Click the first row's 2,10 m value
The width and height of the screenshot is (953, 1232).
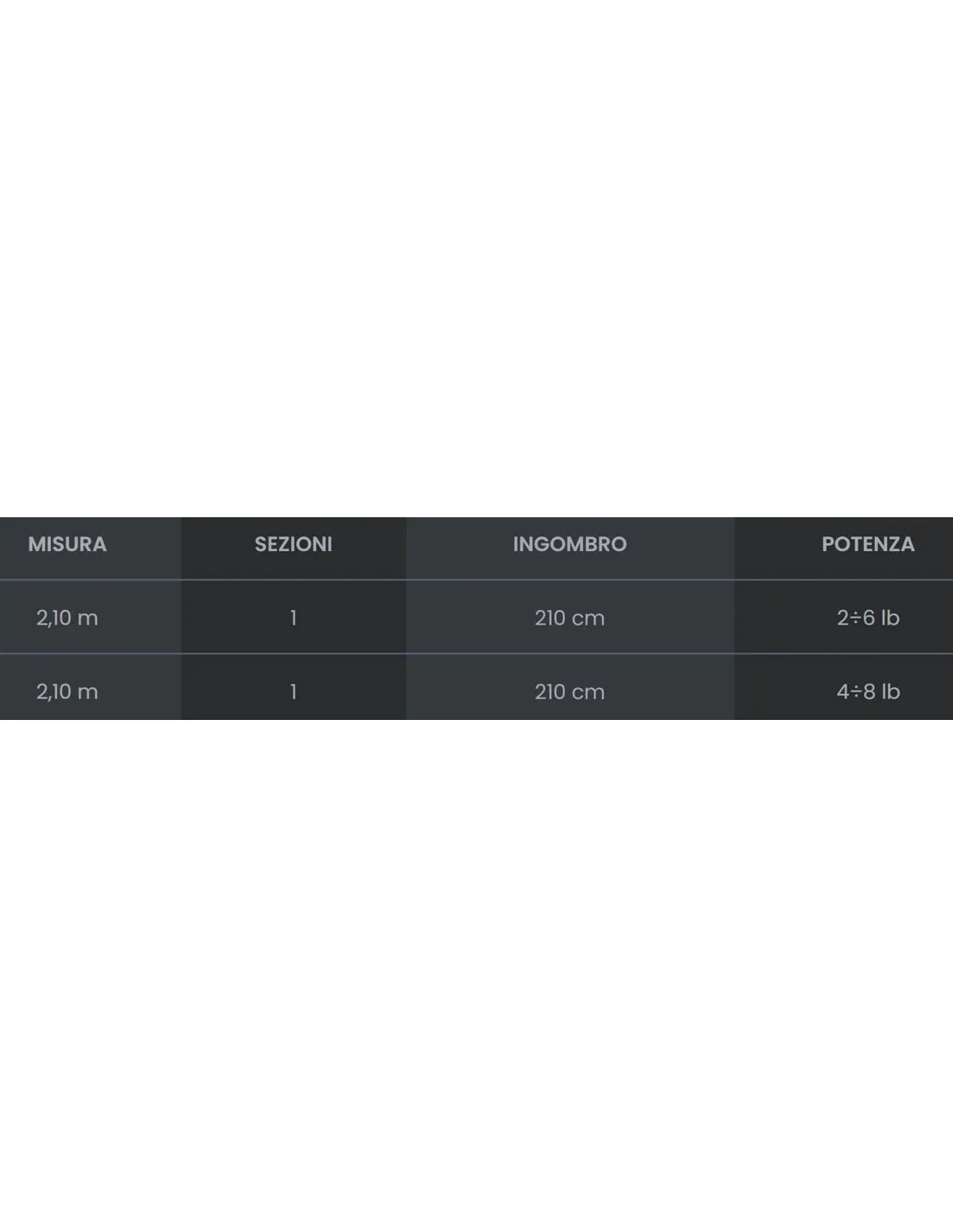pos(67,618)
